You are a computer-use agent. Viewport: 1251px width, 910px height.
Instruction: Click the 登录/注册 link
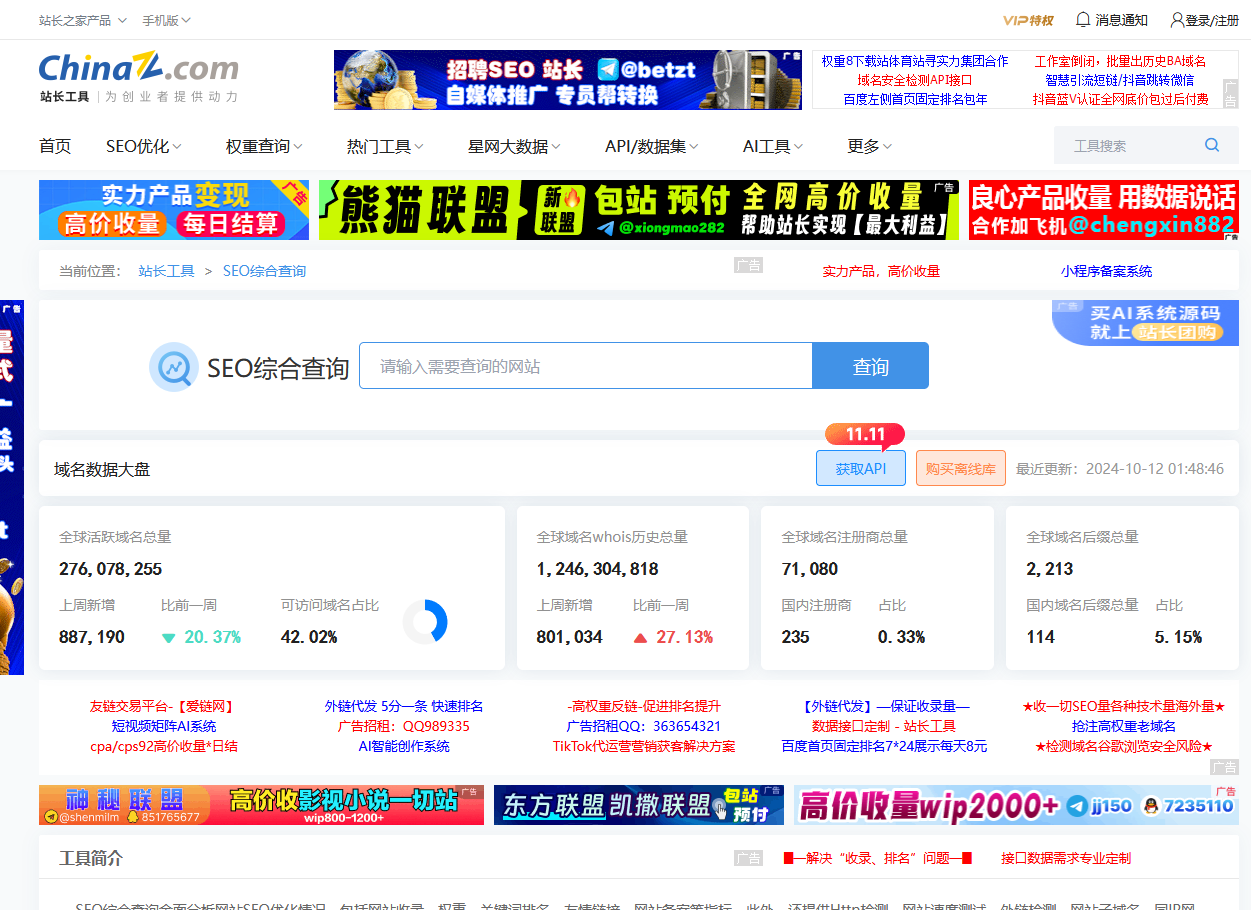tap(1211, 20)
